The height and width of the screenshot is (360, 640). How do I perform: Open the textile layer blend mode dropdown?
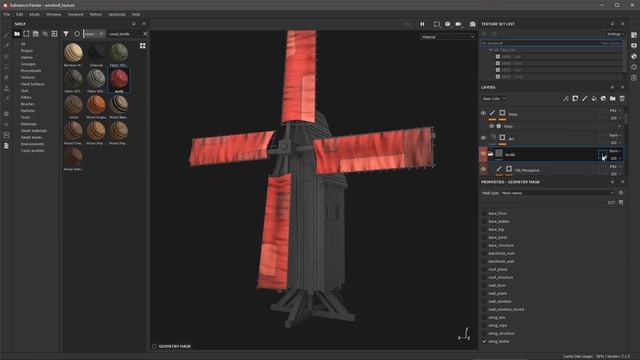point(615,151)
